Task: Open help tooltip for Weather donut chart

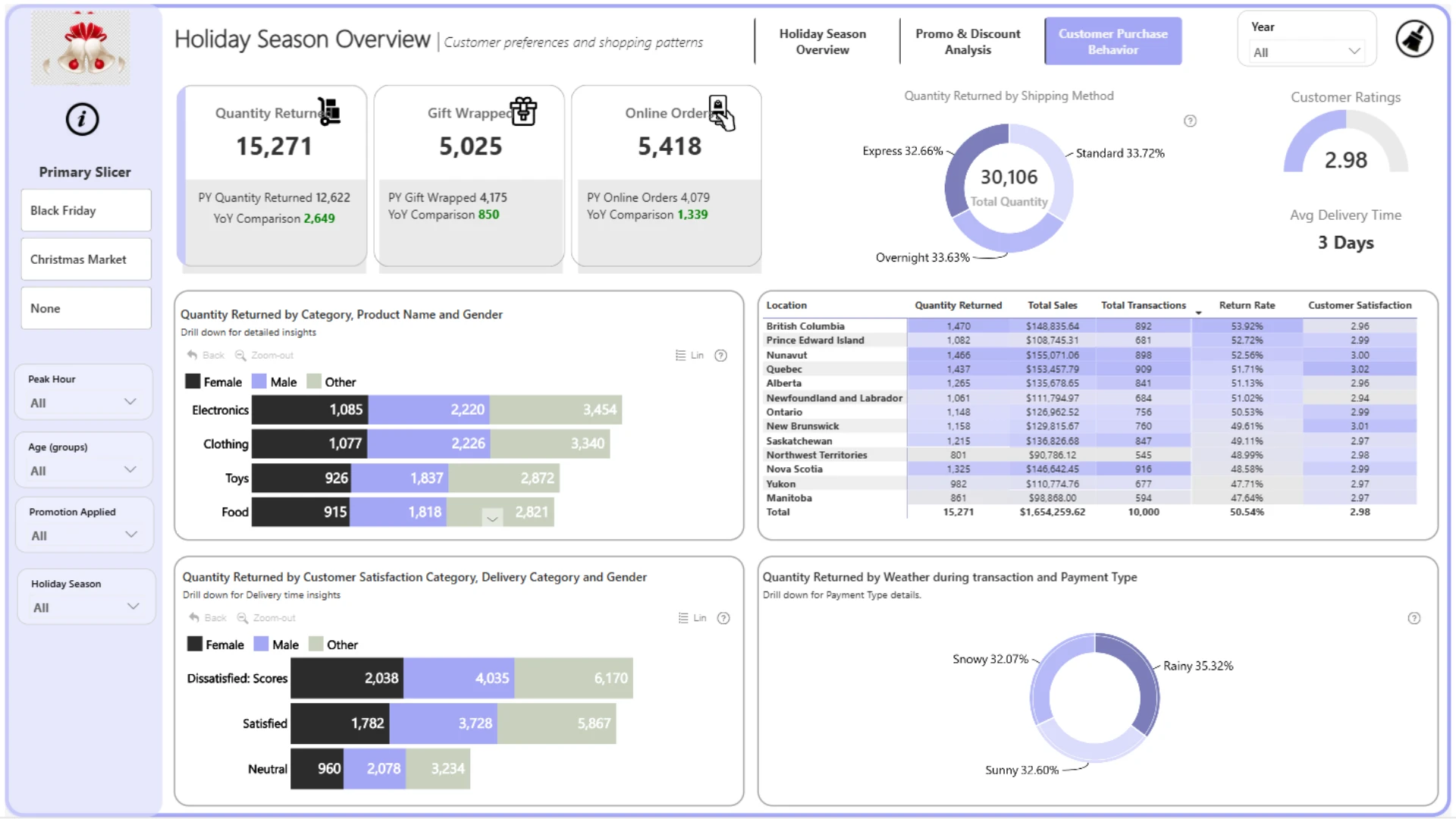Action: click(x=1414, y=618)
